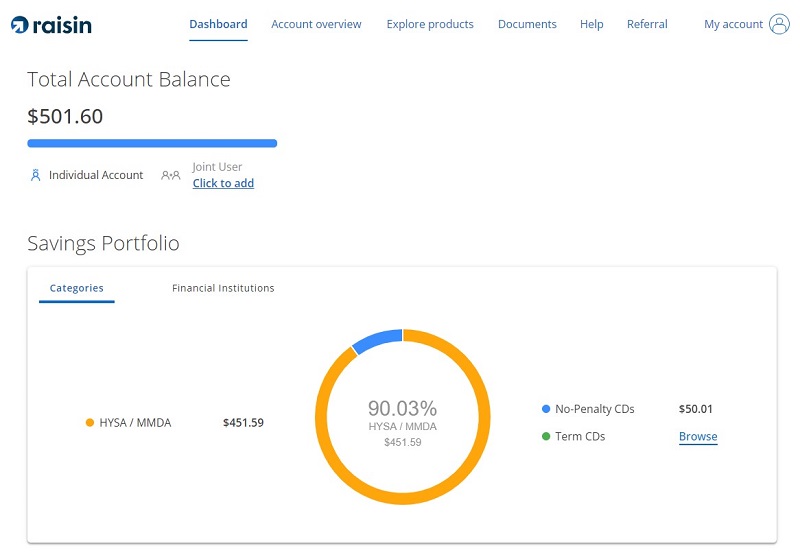Click the blue account balance progress bar

coord(152,143)
